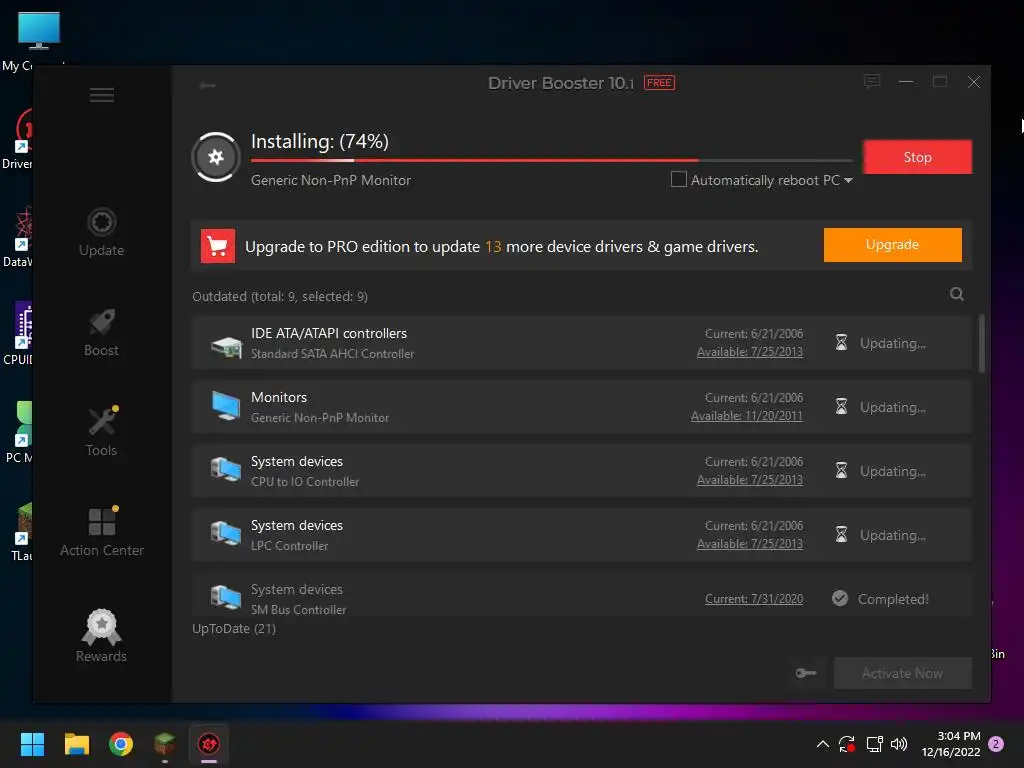Click Driver Booster taskbar icon
Image resolution: width=1024 pixels, height=768 pixels.
(x=209, y=744)
